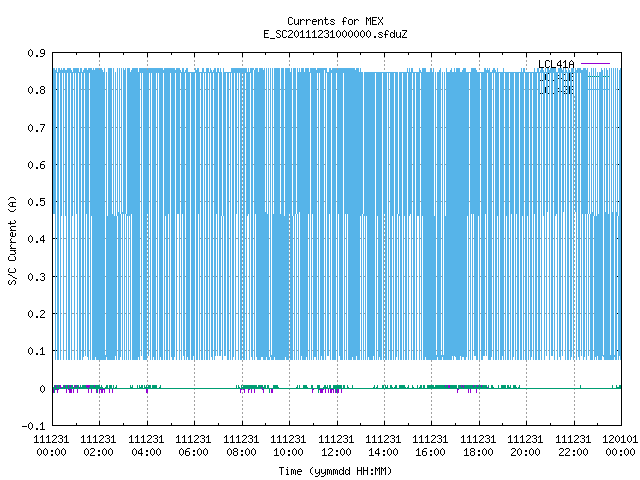Click the x-axis tick label '111231 20:00'
This screenshot has width=640, height=480.
pyautogui.click(x=525, y=446)
